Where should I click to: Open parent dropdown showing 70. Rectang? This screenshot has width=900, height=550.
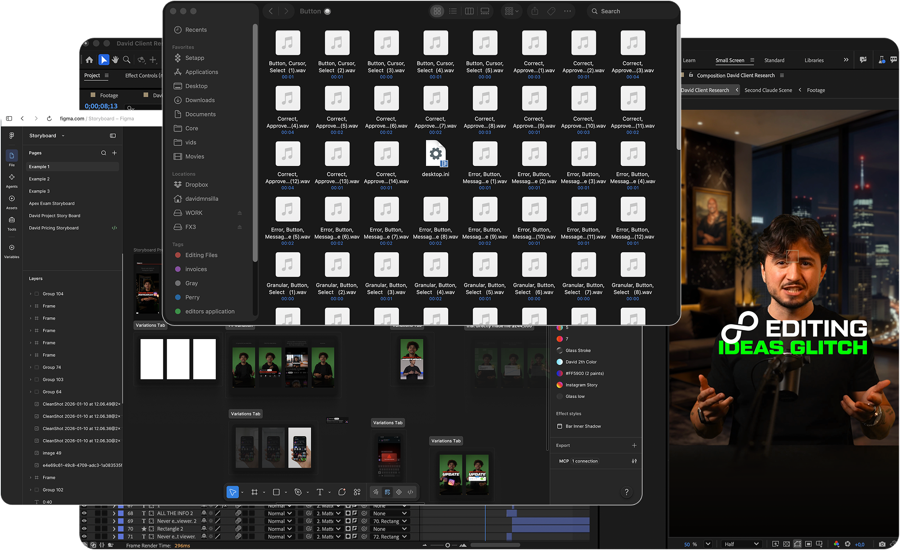[390, 521]
